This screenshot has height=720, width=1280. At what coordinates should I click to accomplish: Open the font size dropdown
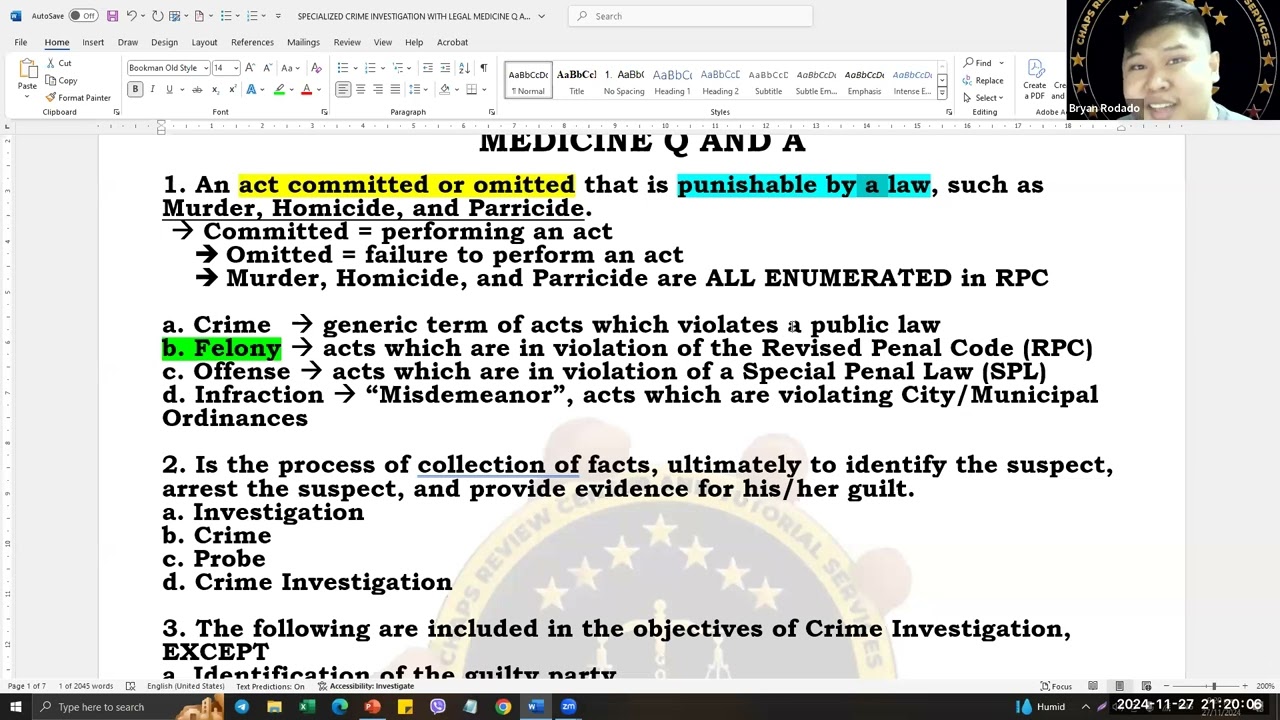coord(236,68)
